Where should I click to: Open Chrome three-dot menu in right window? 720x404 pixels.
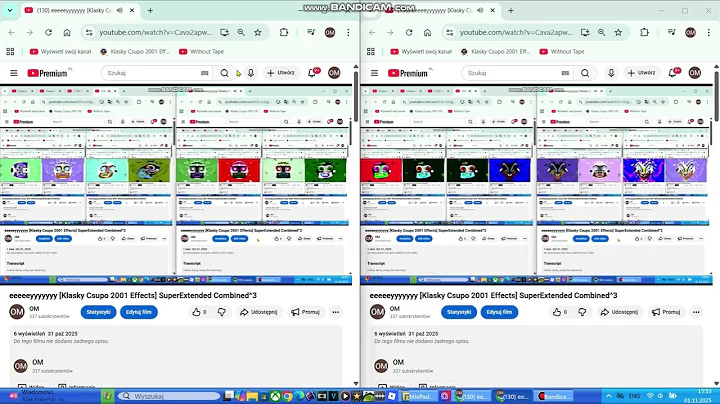709,32
